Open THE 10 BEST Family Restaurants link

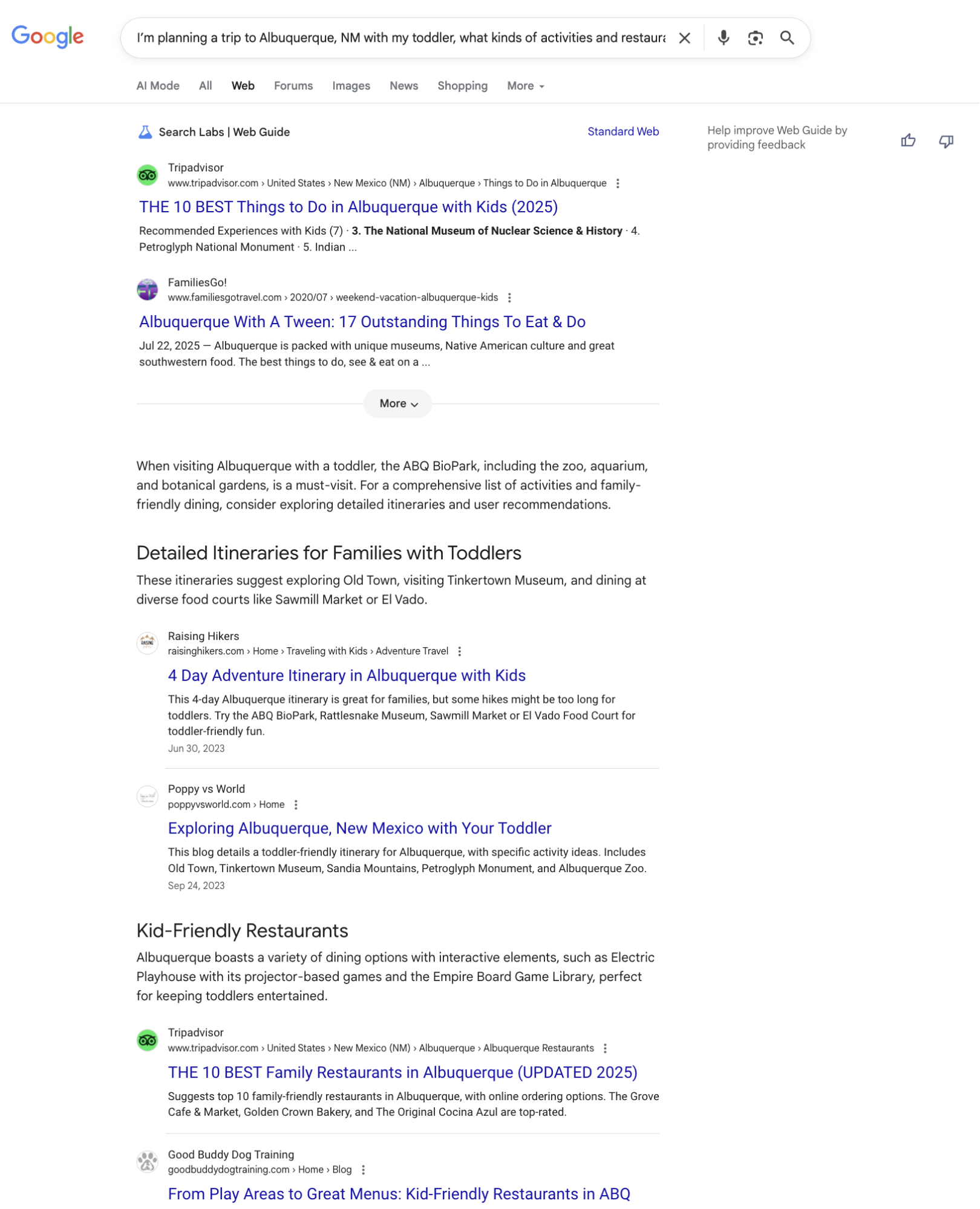(x=403, y=1074)
